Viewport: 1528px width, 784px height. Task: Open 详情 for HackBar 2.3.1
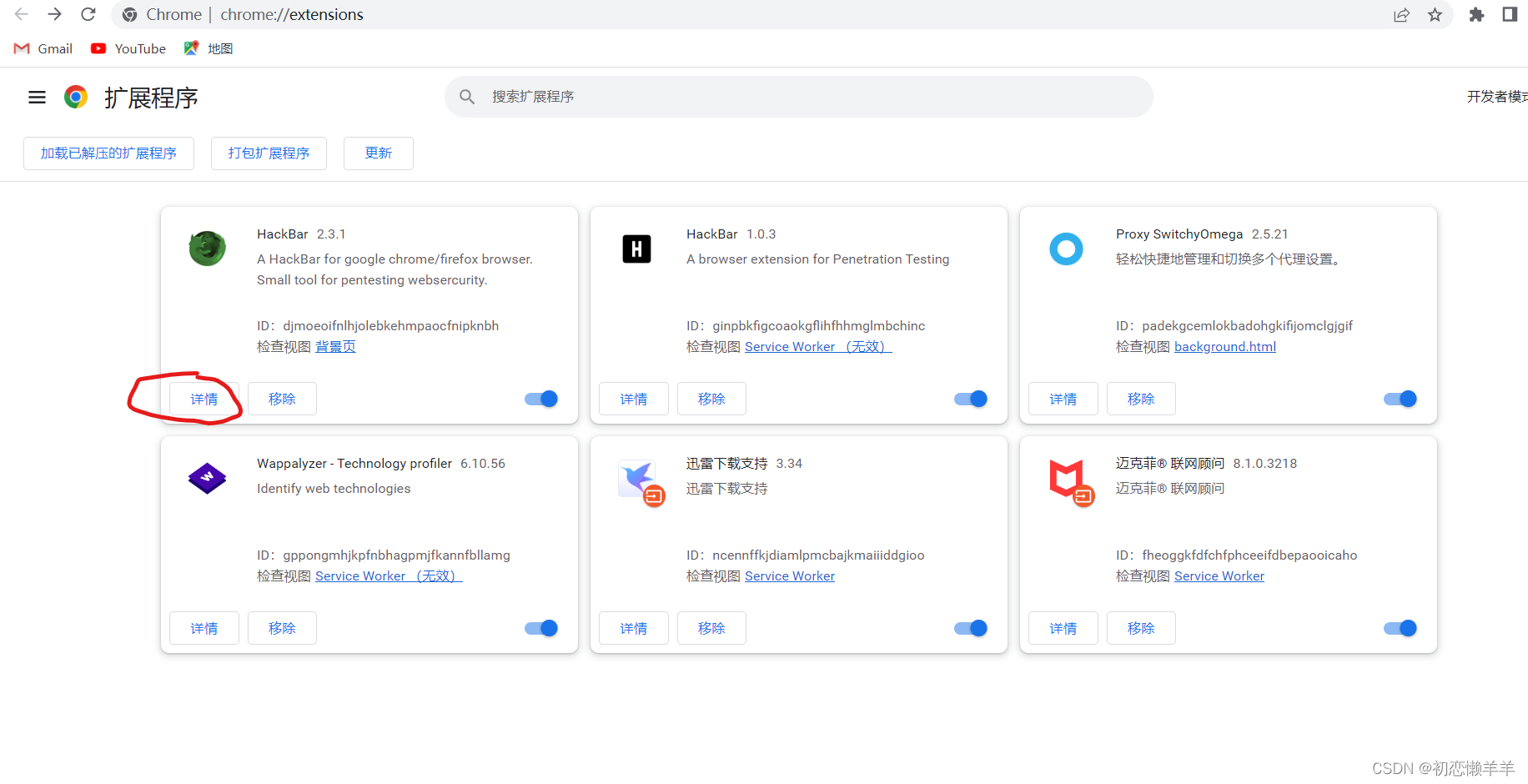[204, 399]
